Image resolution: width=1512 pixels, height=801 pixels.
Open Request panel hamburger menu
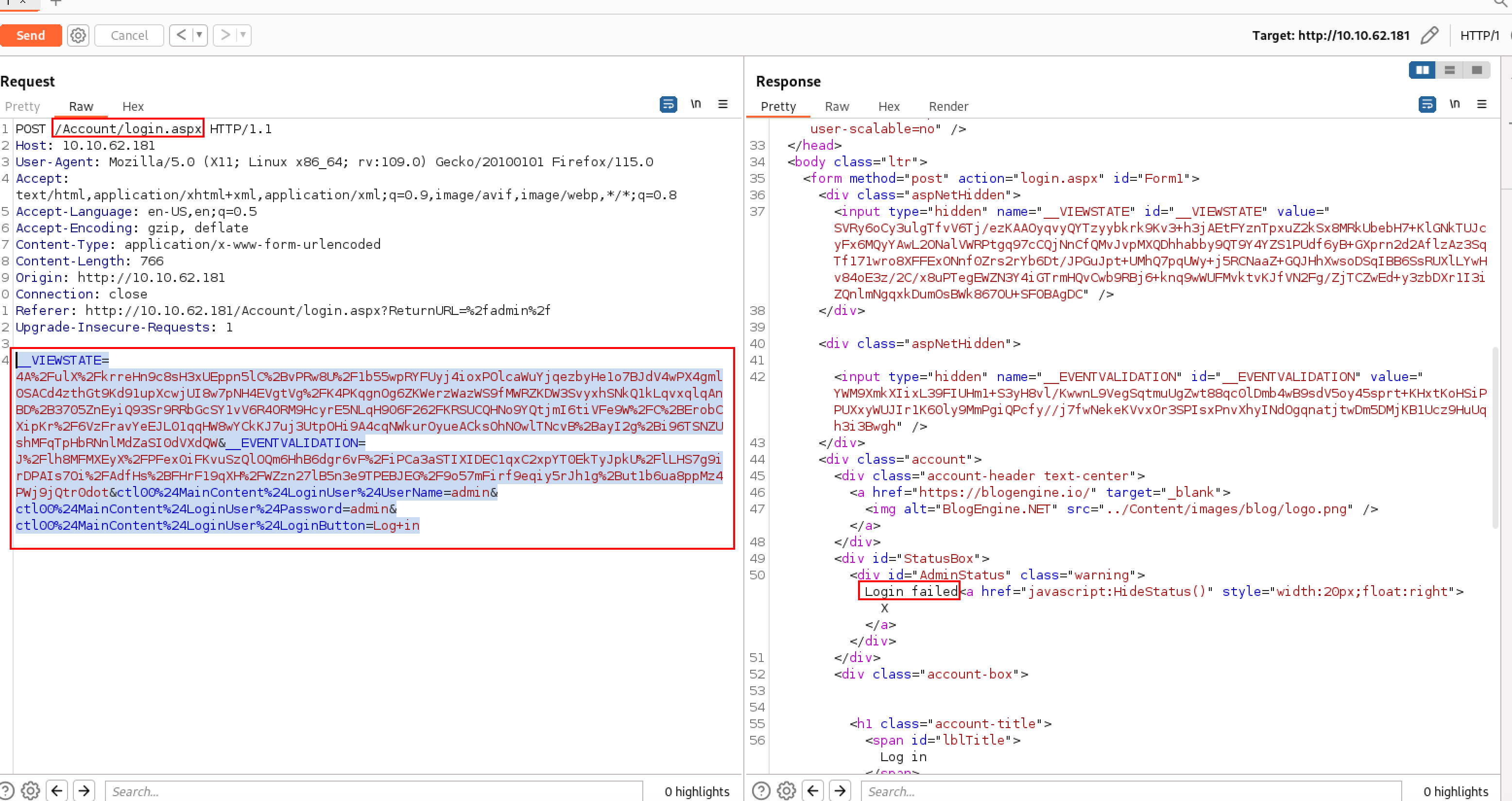coord(722,104)
